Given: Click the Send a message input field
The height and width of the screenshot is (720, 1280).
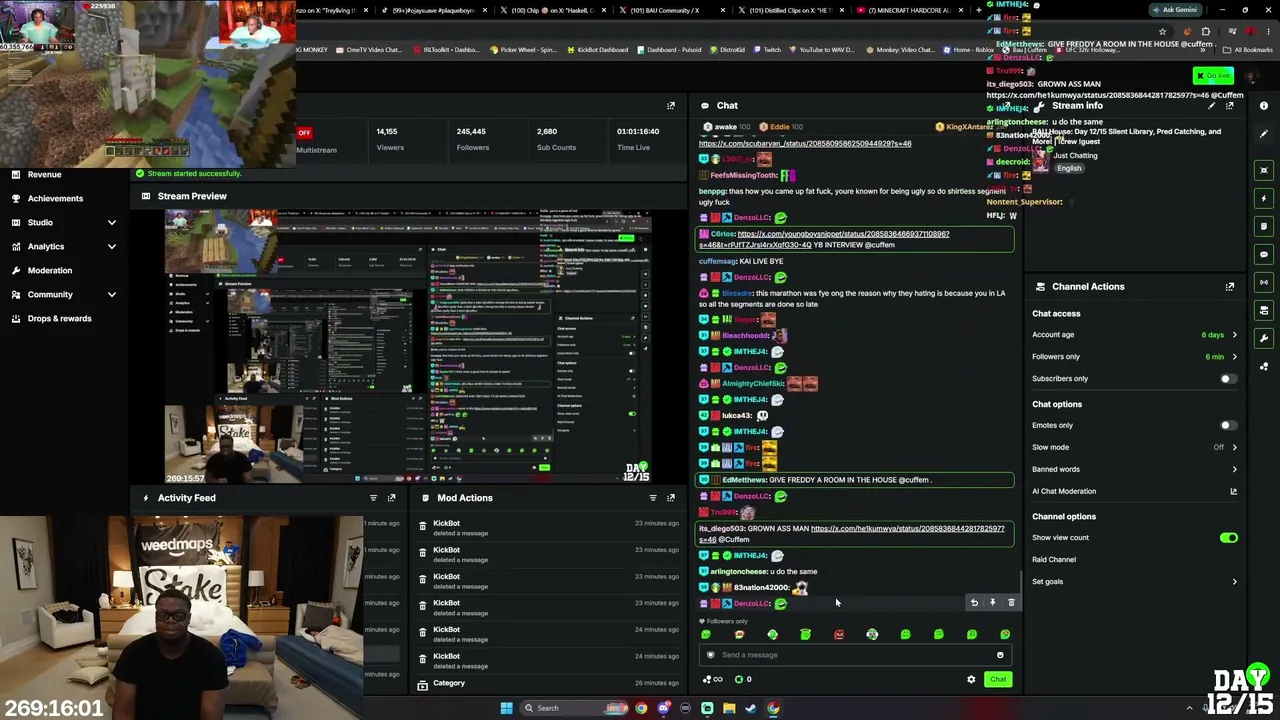Looking at the screenshot, I should click(x=857, y=655).
